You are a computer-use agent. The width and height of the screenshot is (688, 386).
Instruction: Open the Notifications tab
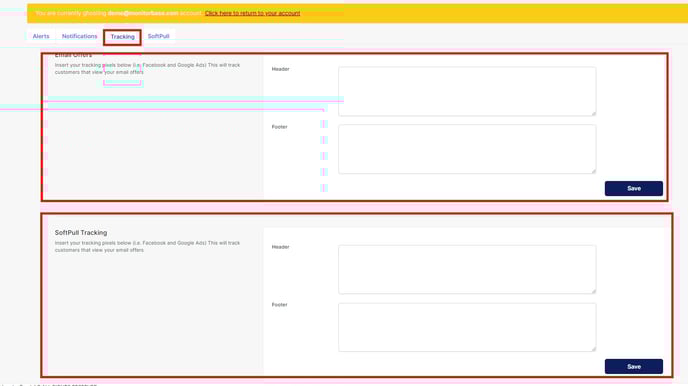point(79,36)
